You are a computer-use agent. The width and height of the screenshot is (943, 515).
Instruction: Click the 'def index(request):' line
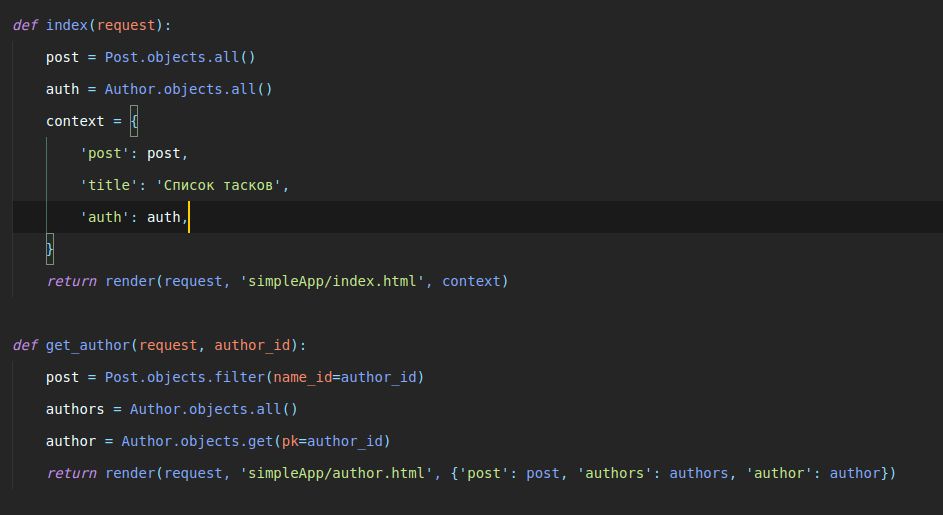[92, 25]
